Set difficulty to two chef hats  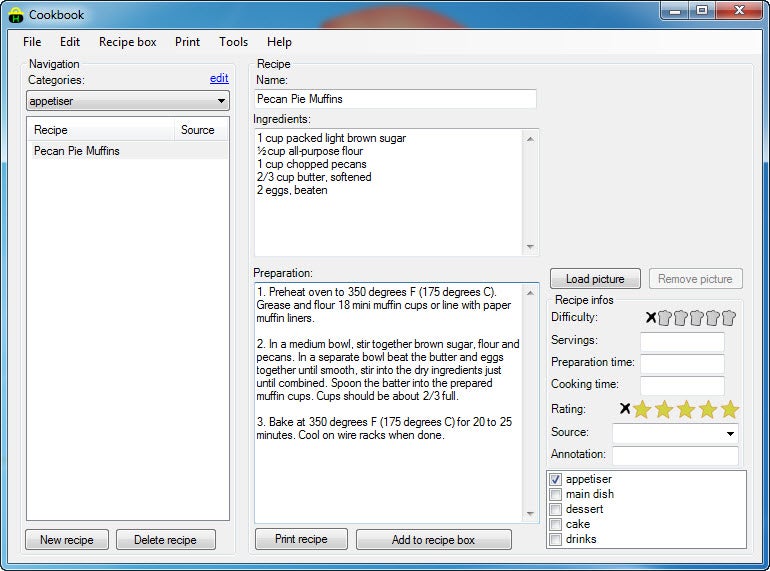(680, 318)
